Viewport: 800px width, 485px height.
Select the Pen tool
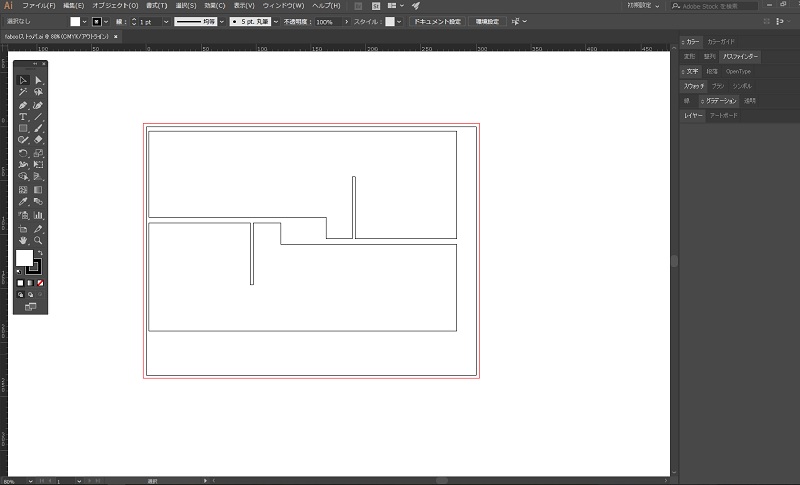[x=22, y=104]
